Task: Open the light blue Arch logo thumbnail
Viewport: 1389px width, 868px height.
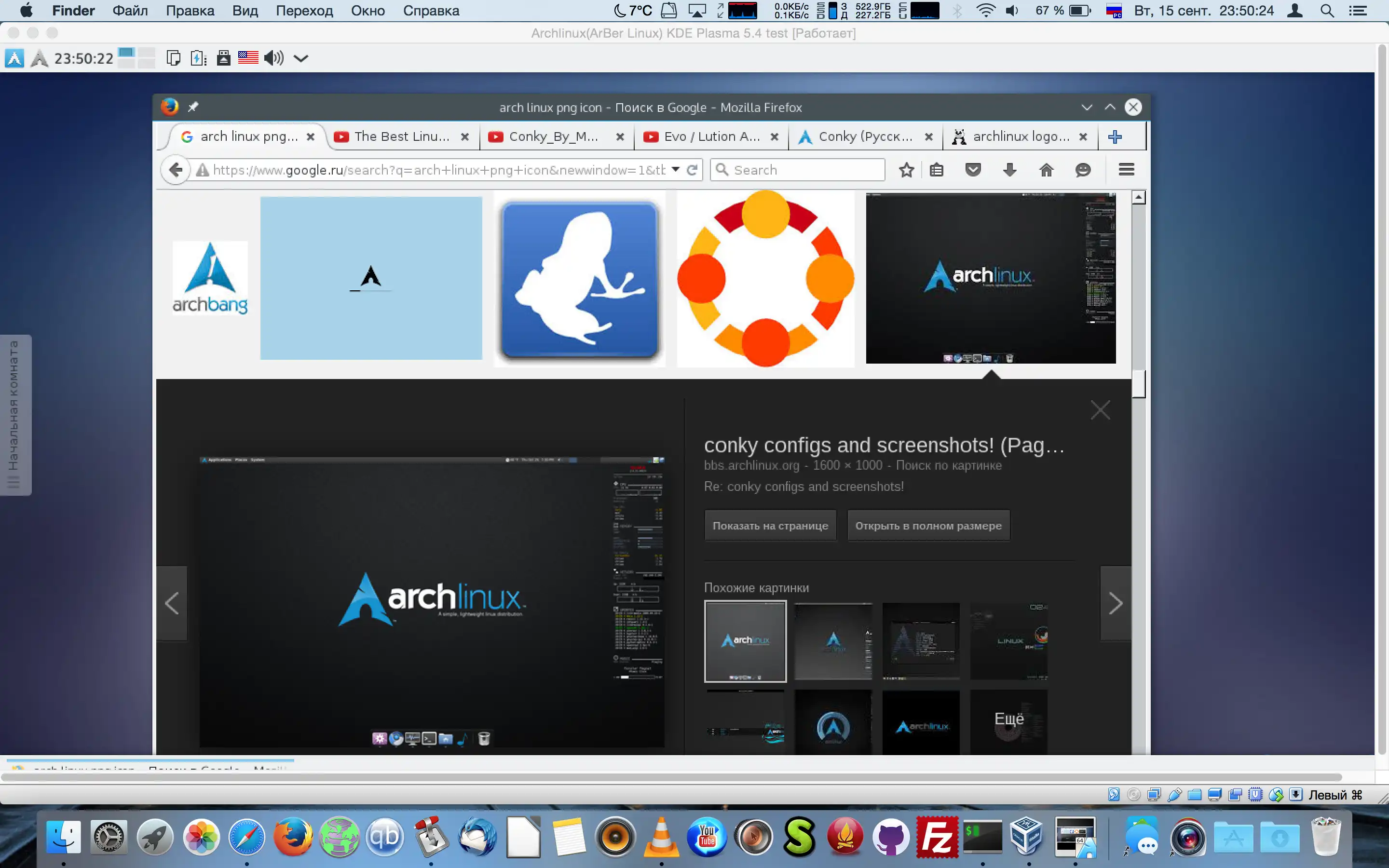Action: coord(371,278)
